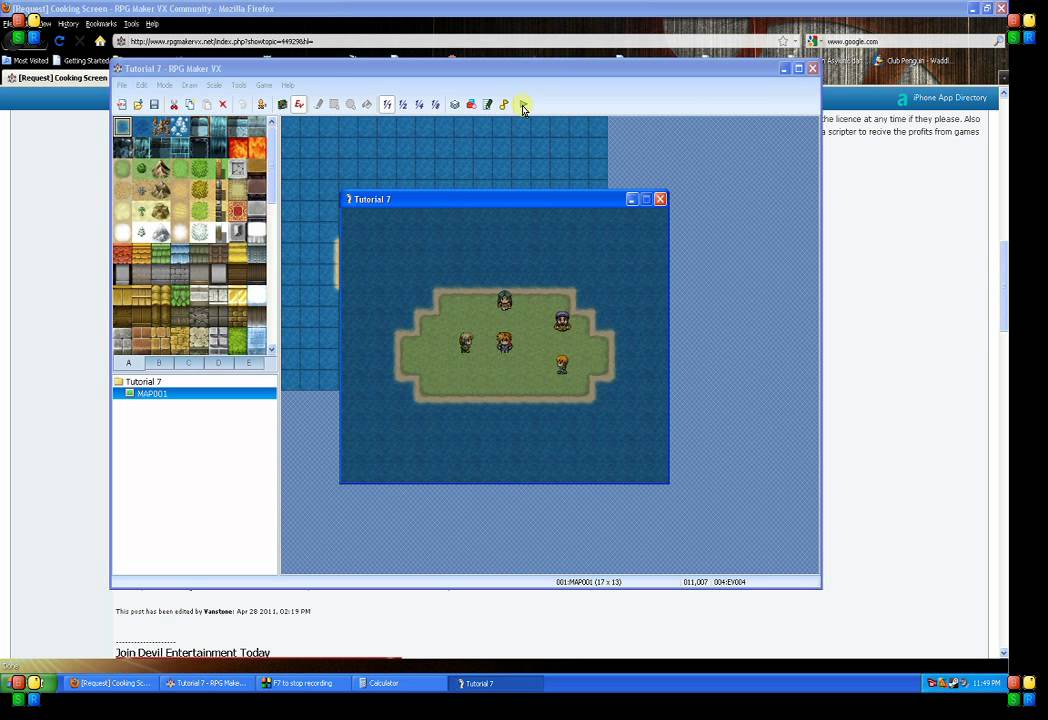Set map scale to 1/8
Image resolution: width=1048 pixels, height=720 pixels.
[x=436, y=105]
